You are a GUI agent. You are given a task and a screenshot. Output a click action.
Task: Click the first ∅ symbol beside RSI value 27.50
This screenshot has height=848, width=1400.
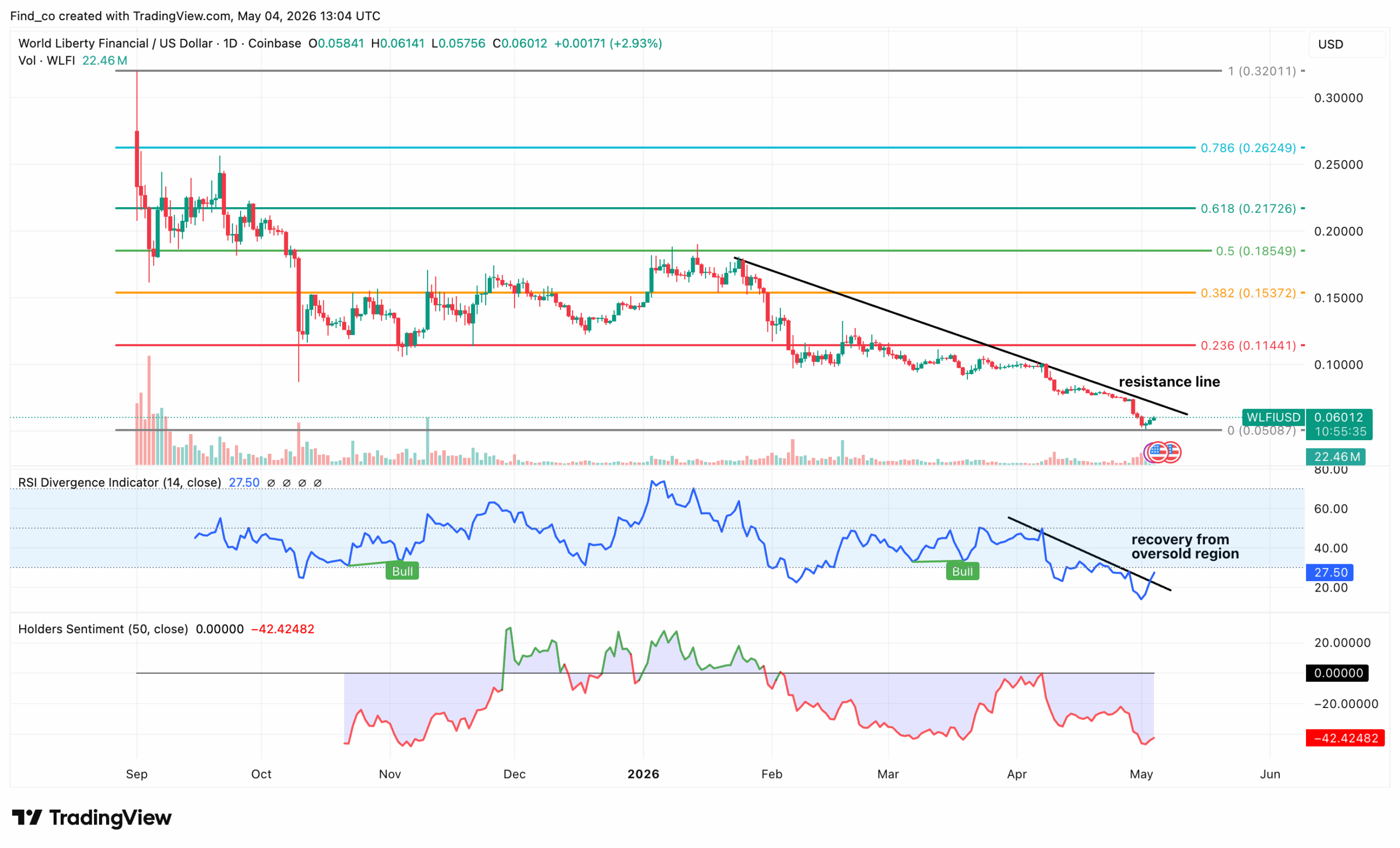pos(271,483)
